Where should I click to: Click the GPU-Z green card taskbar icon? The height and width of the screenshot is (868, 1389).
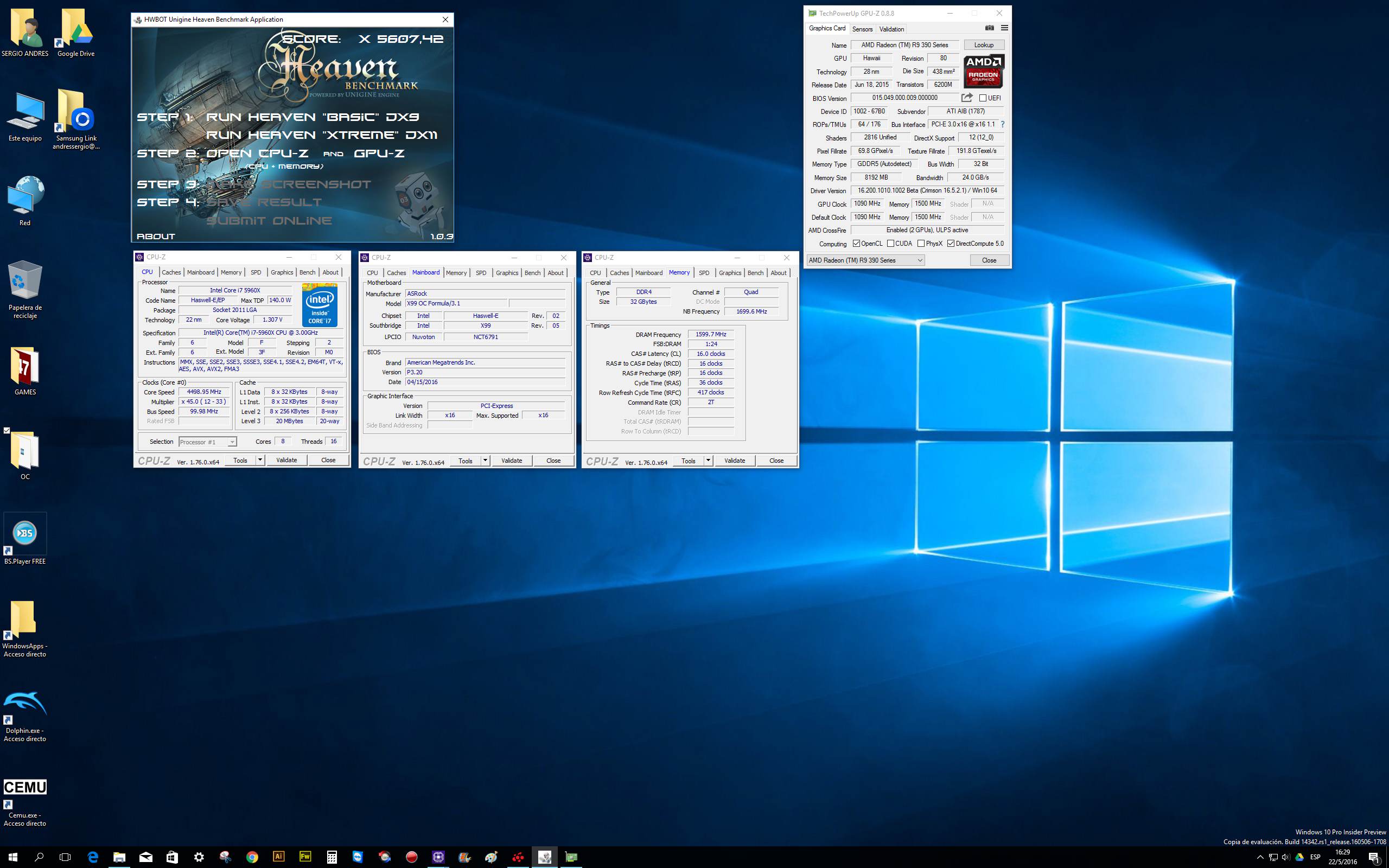[x=571, y=857]
